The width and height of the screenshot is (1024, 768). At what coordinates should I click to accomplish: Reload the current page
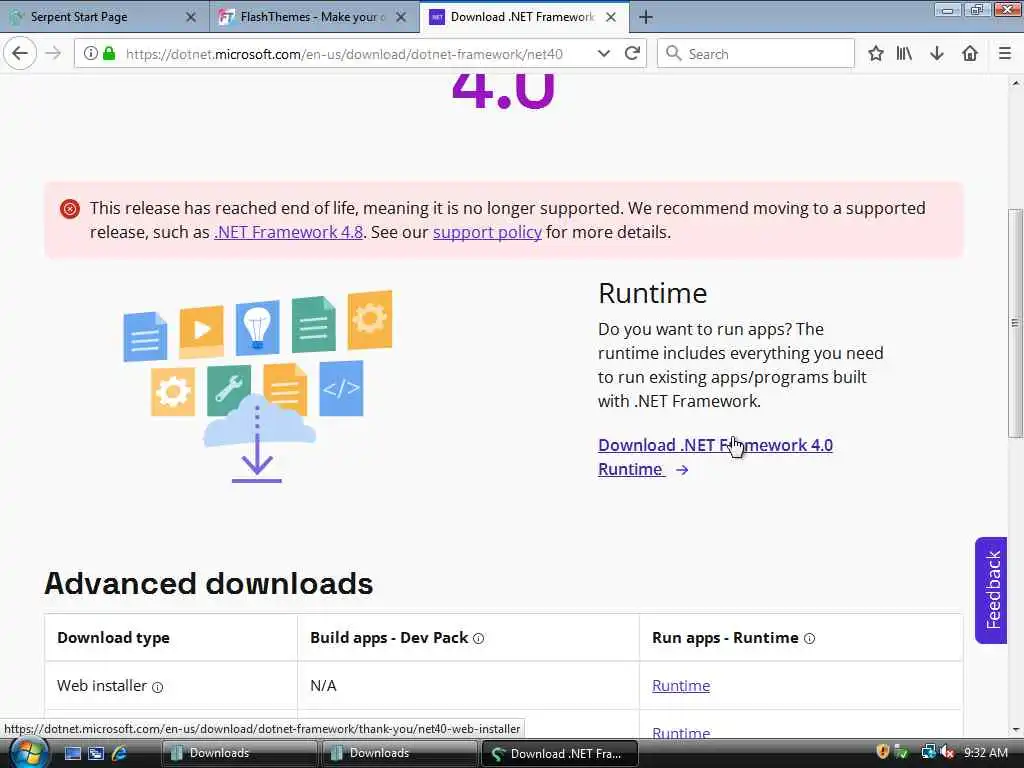pyautogui.click(x=632, y=54)
